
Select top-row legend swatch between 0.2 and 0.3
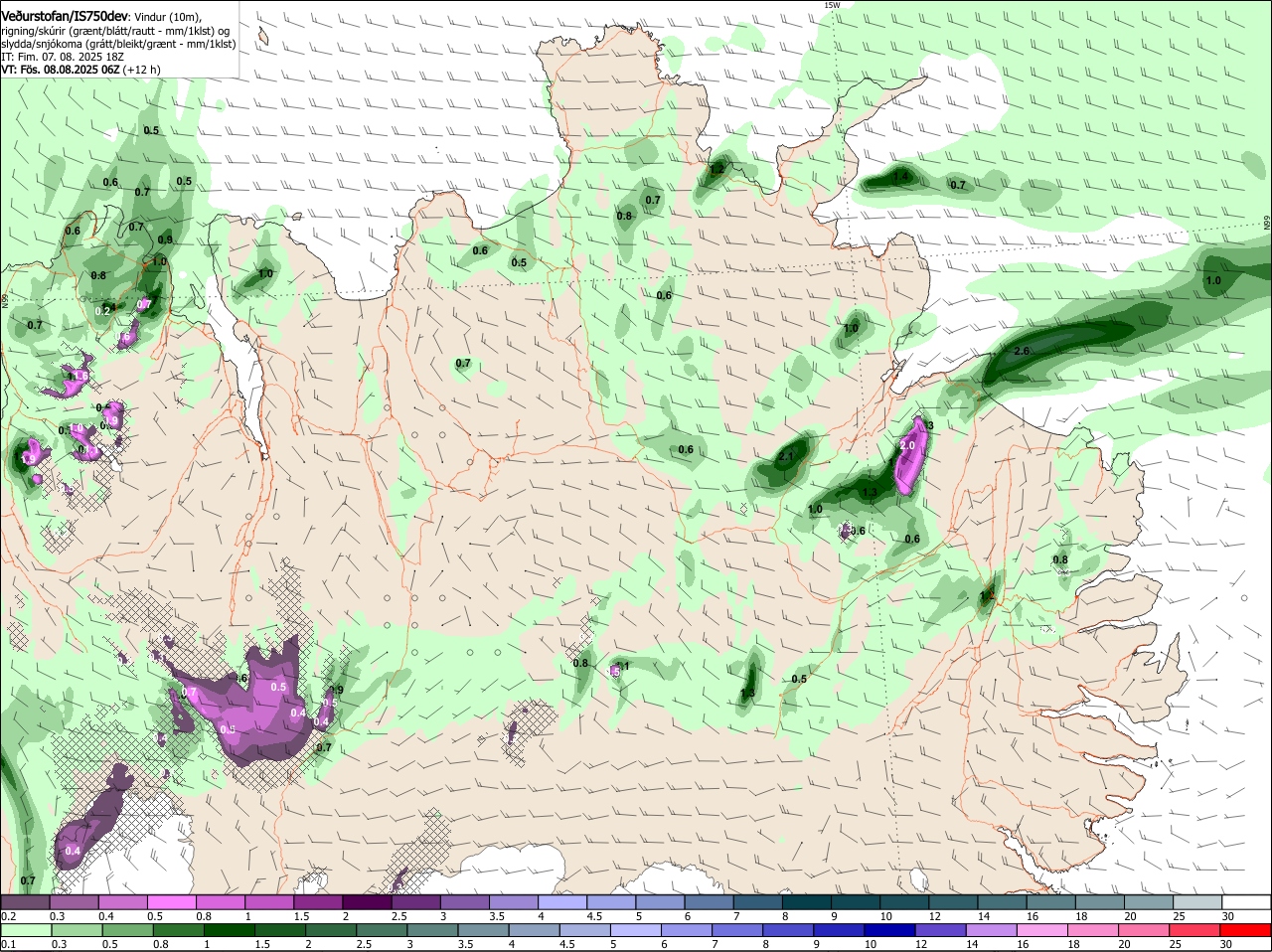click(x=25, y=902)
